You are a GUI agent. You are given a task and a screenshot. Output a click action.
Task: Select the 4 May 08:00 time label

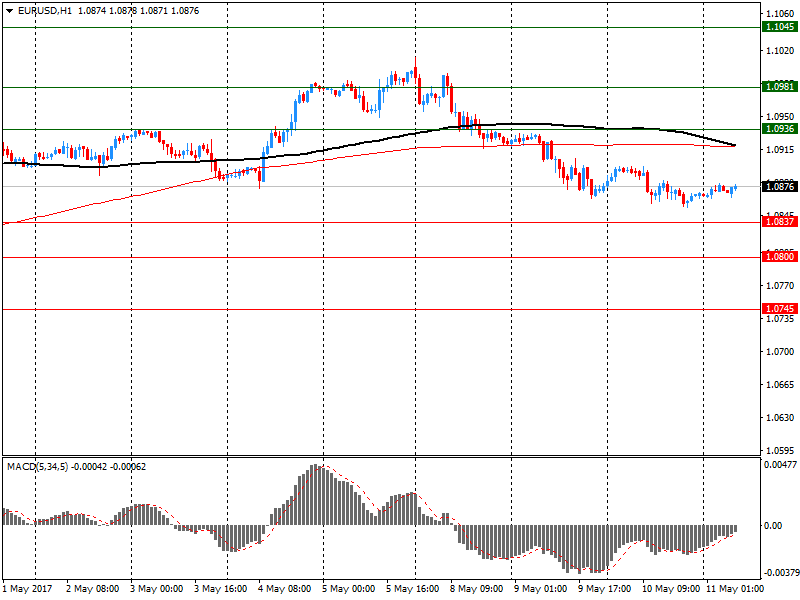pyautogui.click(x=285, y=589)
